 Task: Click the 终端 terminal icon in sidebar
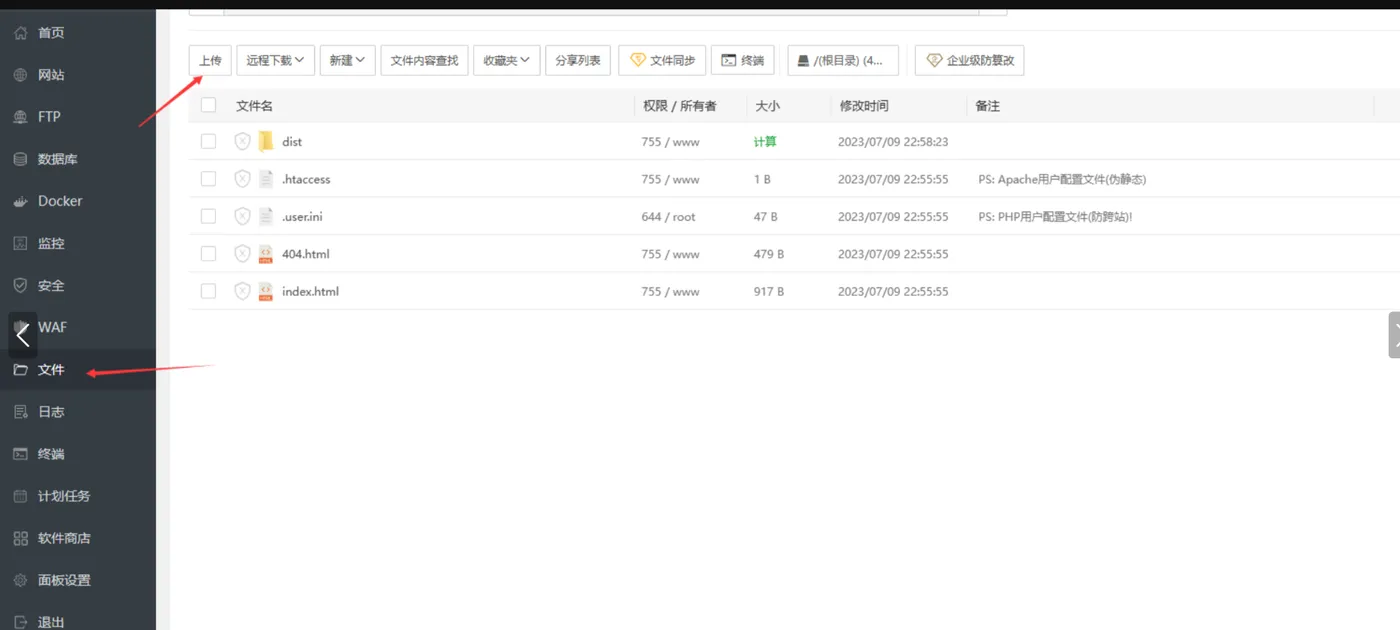(21, 454)
